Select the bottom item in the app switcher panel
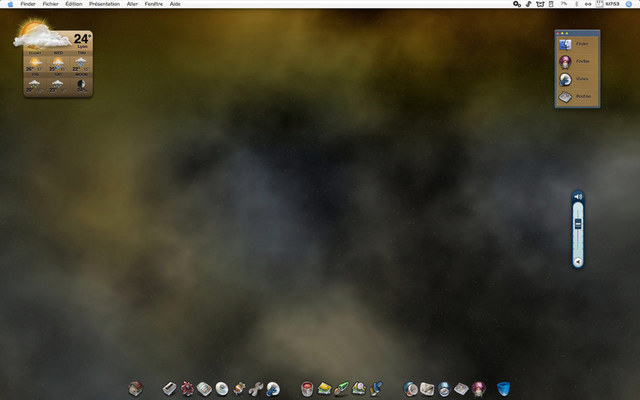Image resolution: width=640 pixels, height=400 pixels. pos(566,97)
